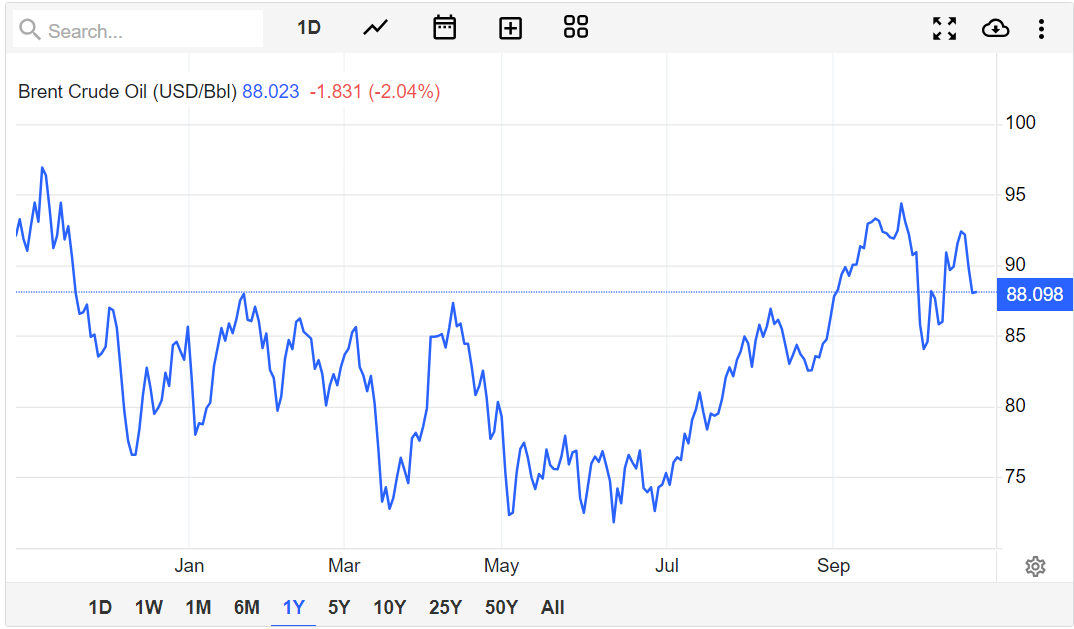Click the Brent Crude Oil title label
The width and height of the screenshot is (1074, 629).
click(127, 92)
